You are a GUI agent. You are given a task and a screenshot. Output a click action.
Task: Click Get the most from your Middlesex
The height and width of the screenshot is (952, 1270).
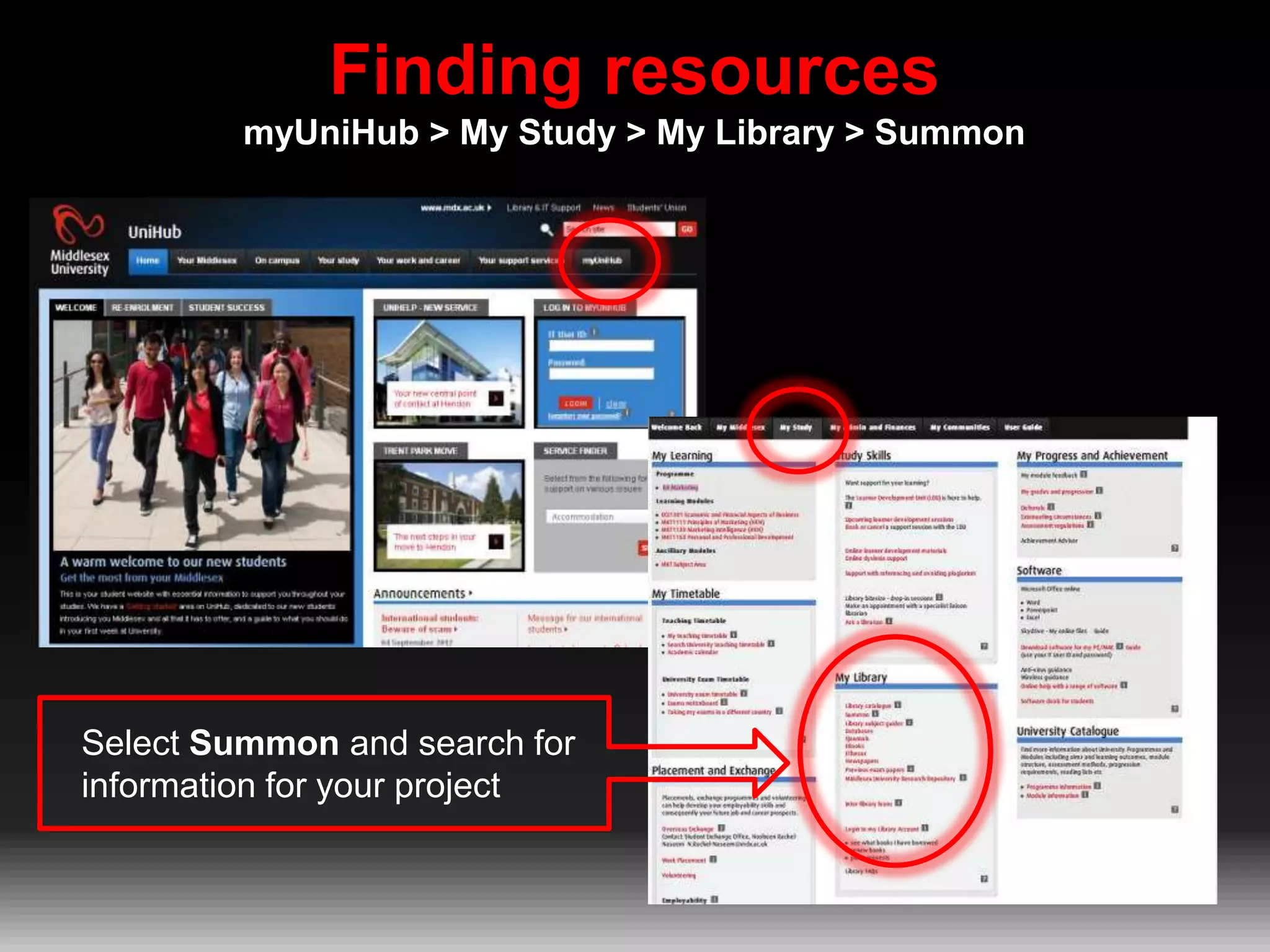tap(141, 578)
